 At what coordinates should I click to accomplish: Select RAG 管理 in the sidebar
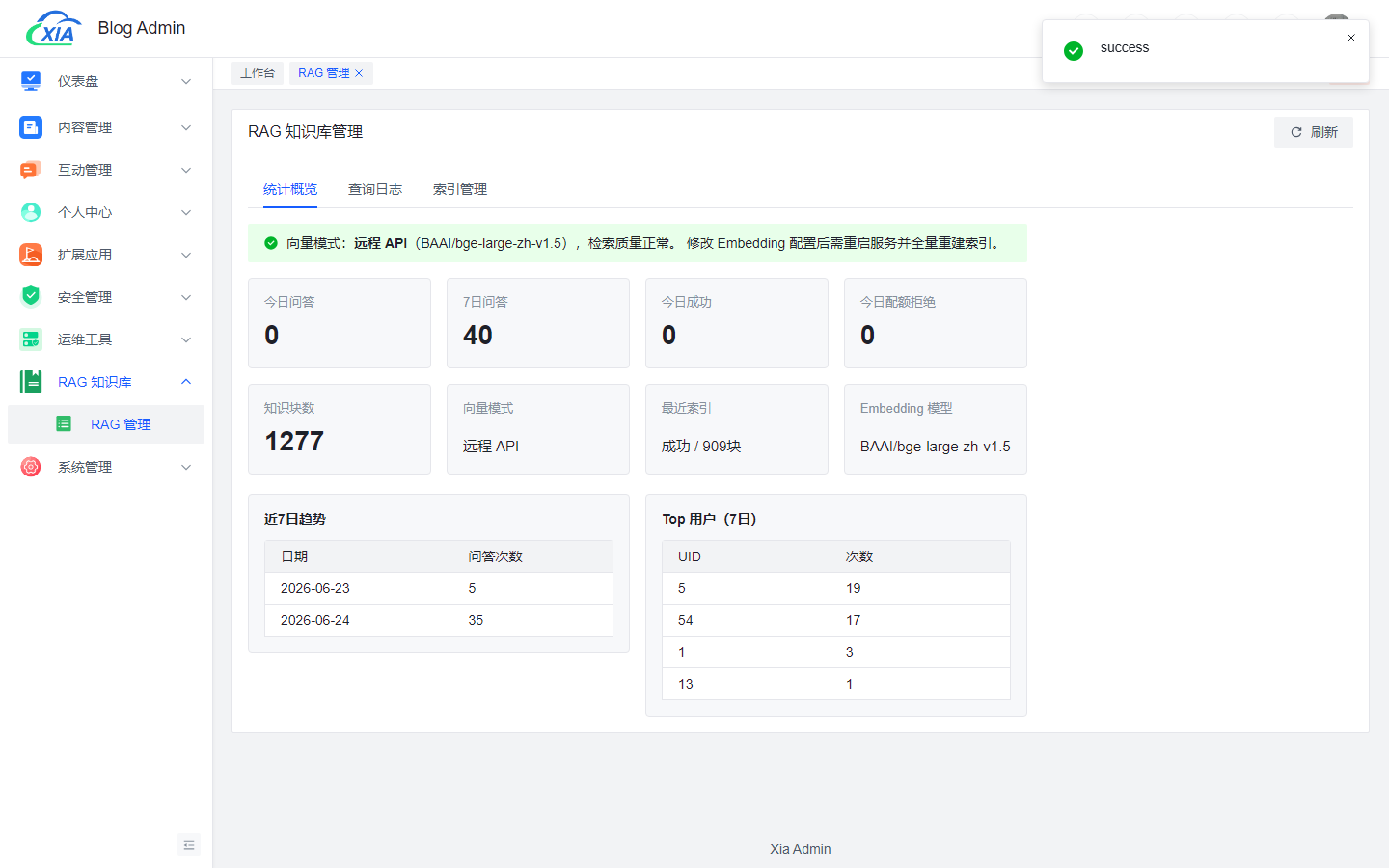click(x=106, y=424)
